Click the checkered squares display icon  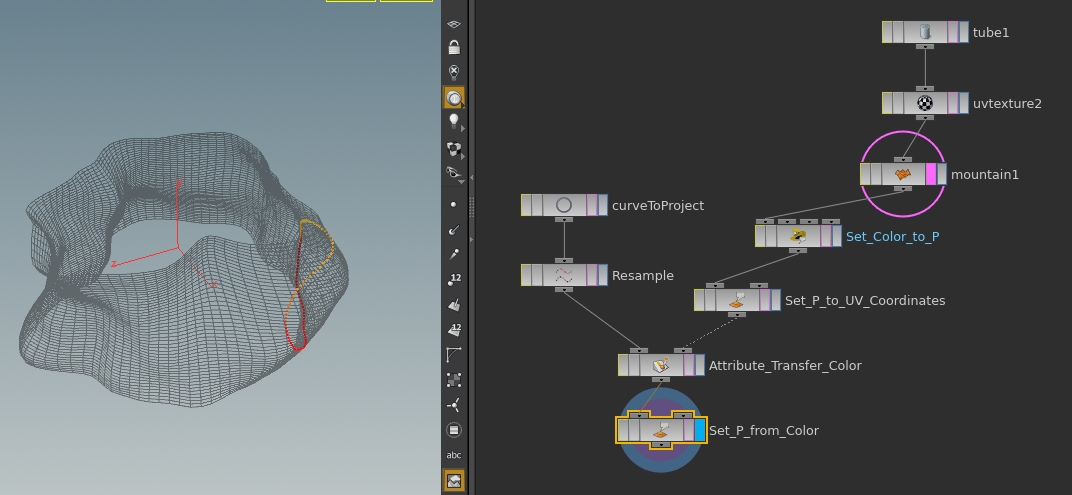click(x=454, y=379)
